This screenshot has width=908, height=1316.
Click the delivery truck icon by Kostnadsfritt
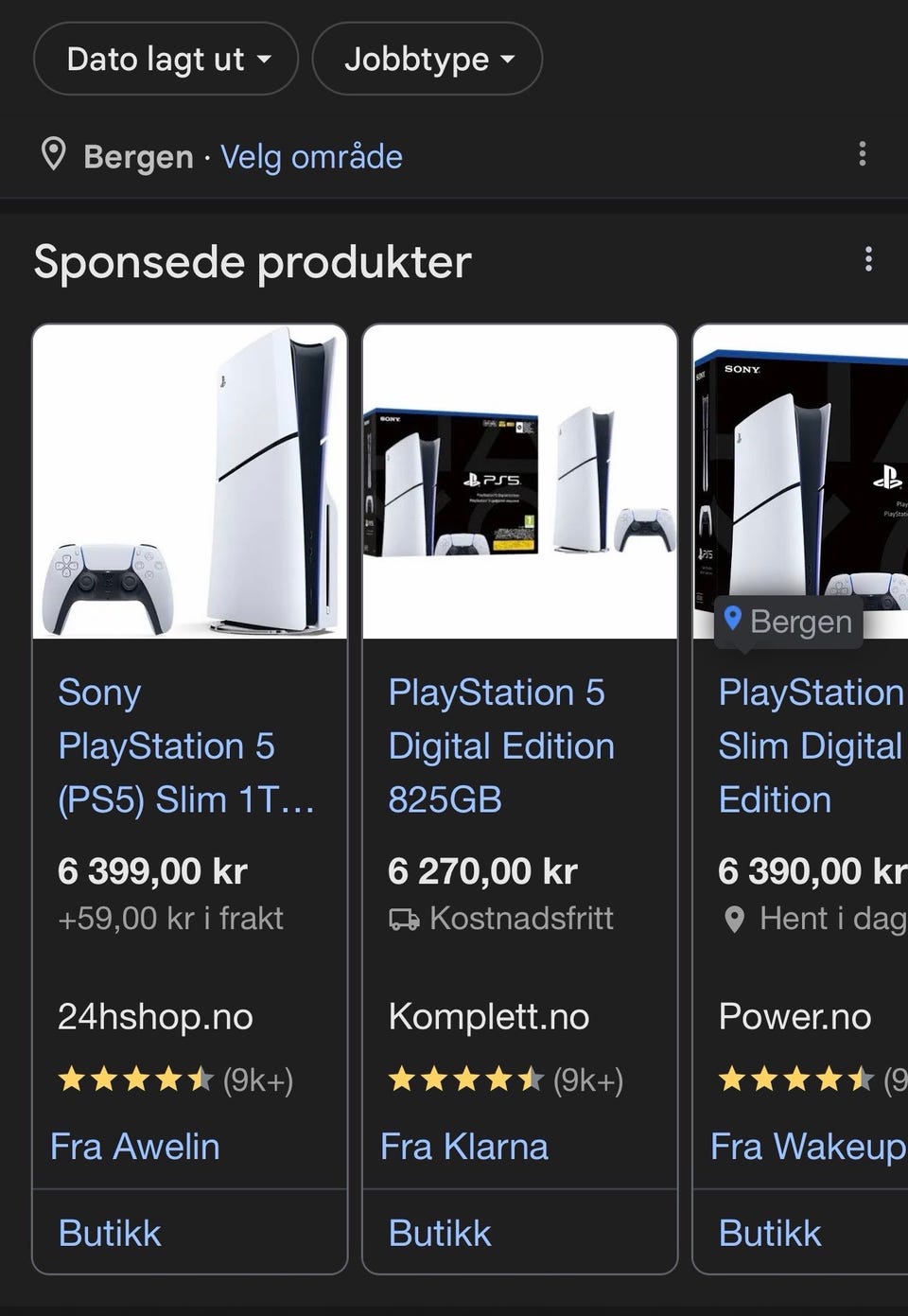(x=404, y=919)
